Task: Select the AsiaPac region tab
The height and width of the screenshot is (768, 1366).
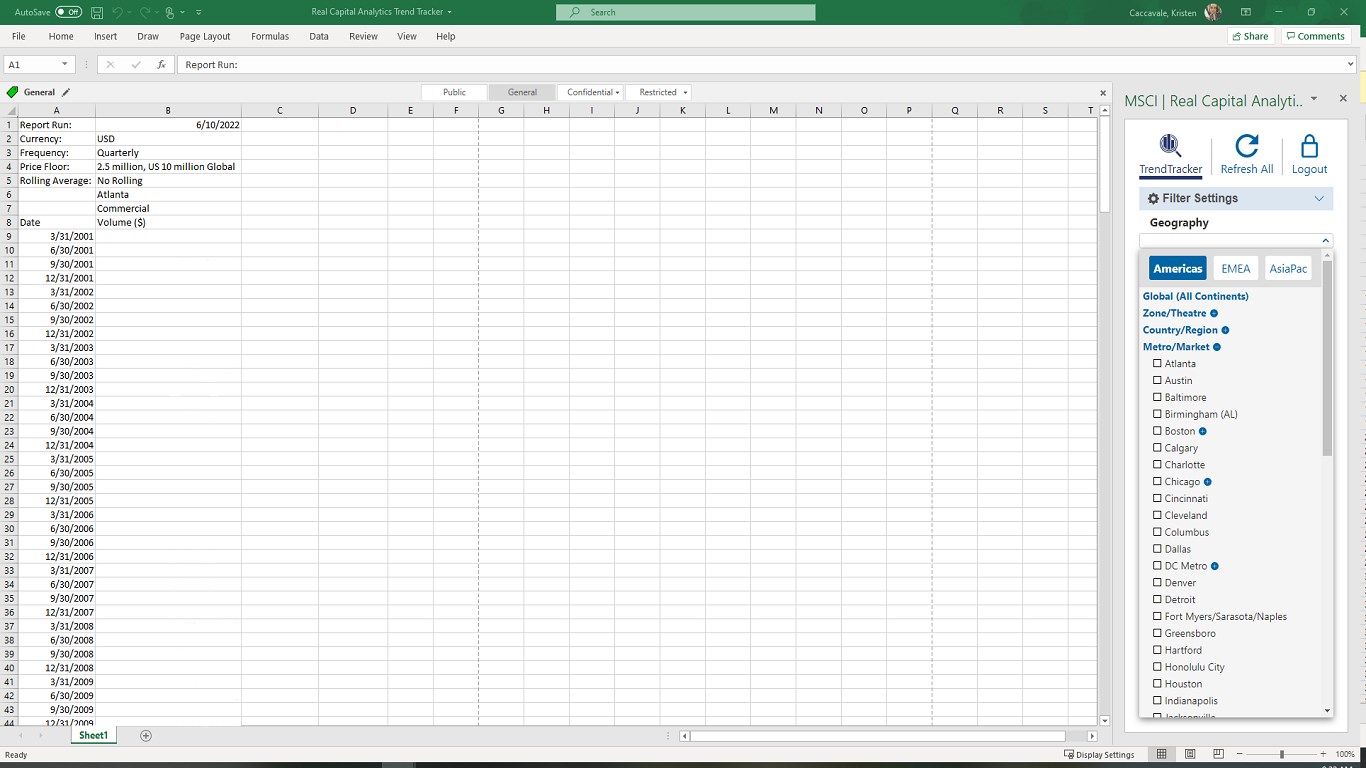Action: click(1288, 268)
